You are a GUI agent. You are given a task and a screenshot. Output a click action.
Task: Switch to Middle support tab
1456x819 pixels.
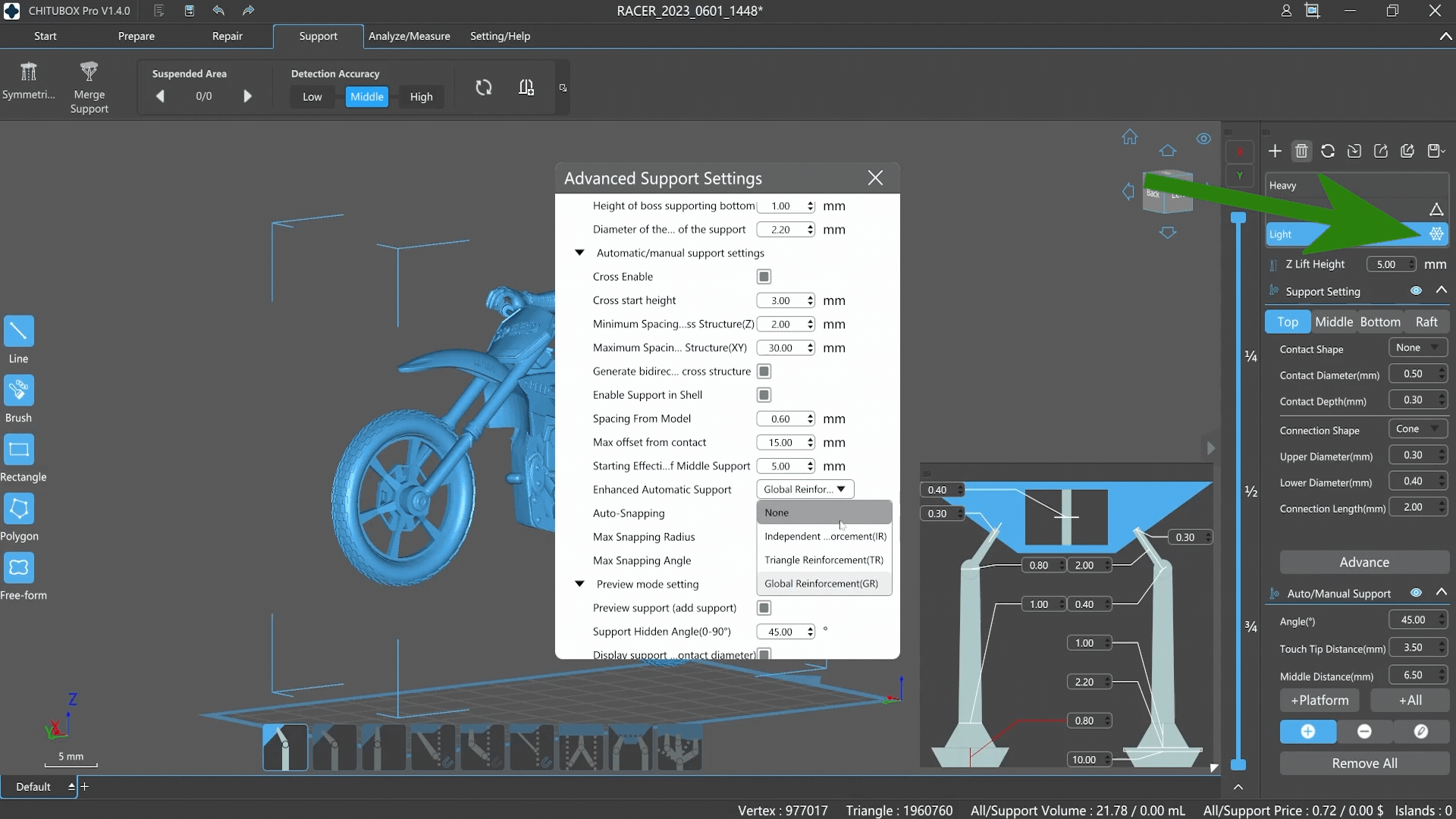1334,322
